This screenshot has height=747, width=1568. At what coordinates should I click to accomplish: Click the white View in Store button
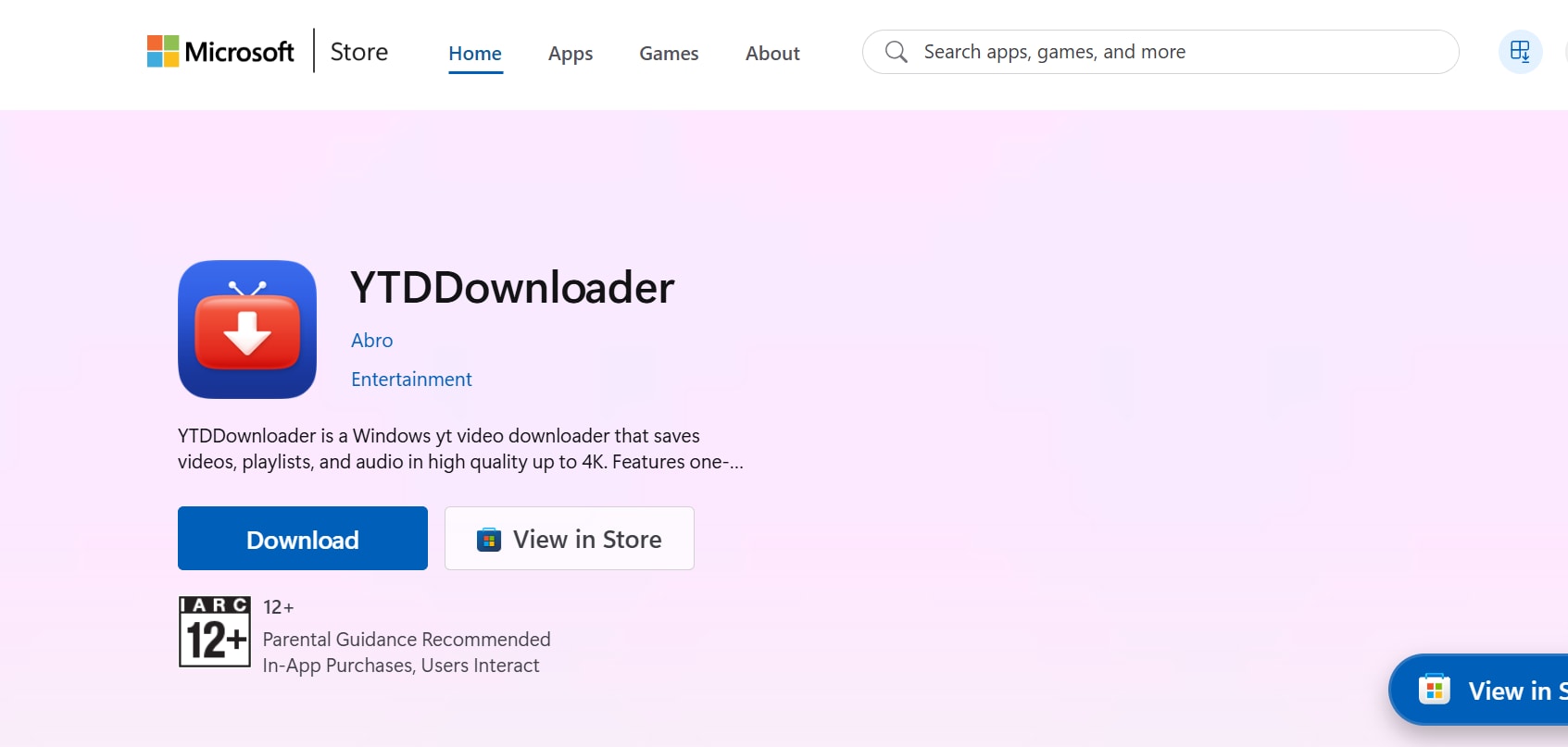570,538
